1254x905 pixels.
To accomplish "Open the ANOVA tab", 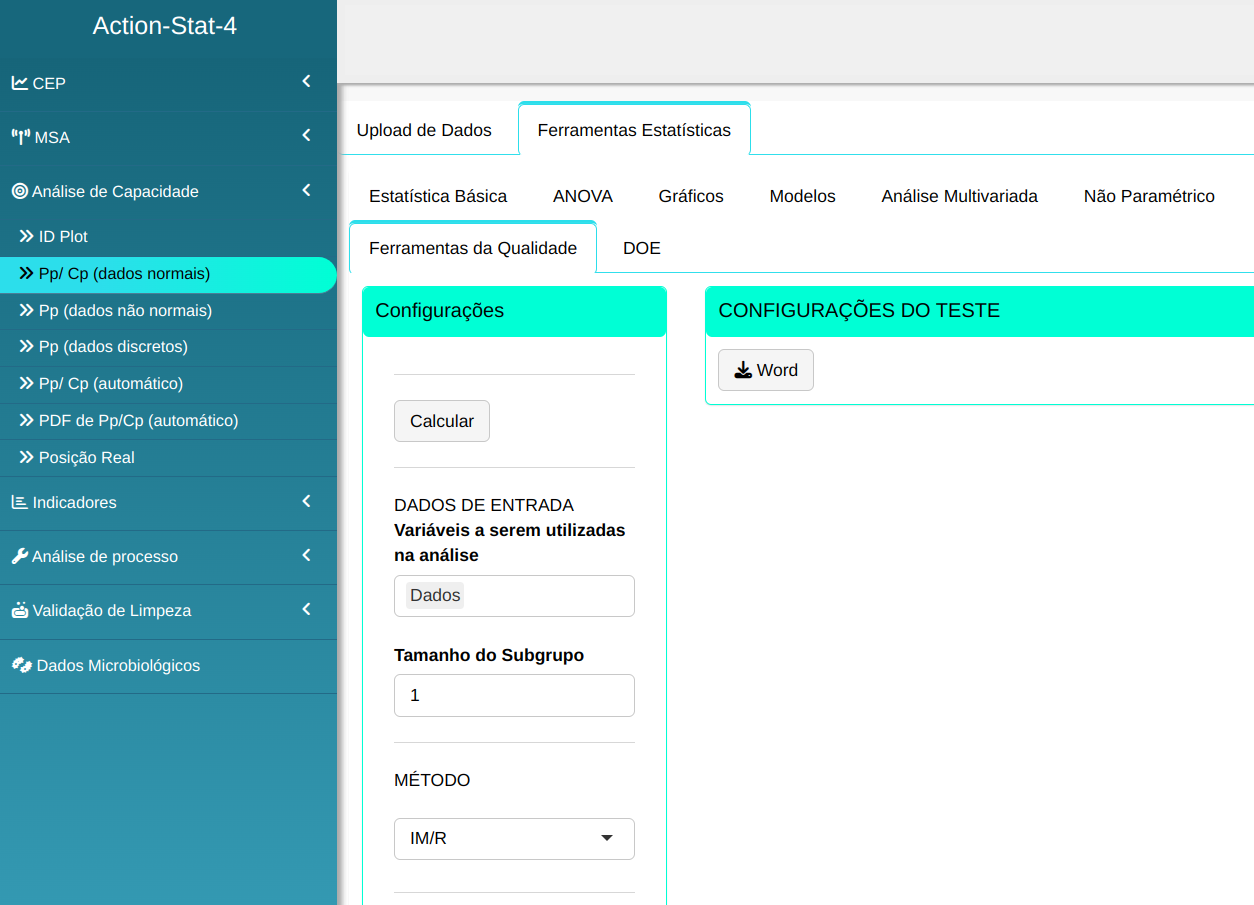I will 582,196.
